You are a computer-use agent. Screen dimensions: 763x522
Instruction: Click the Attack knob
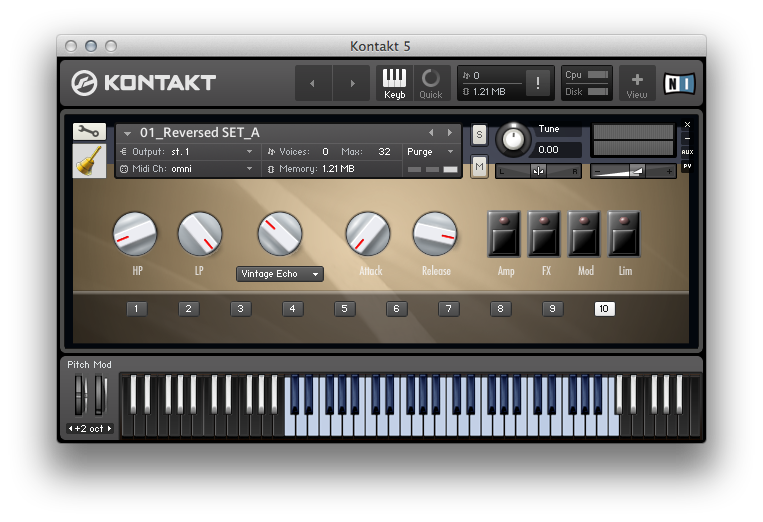[368, 234]
